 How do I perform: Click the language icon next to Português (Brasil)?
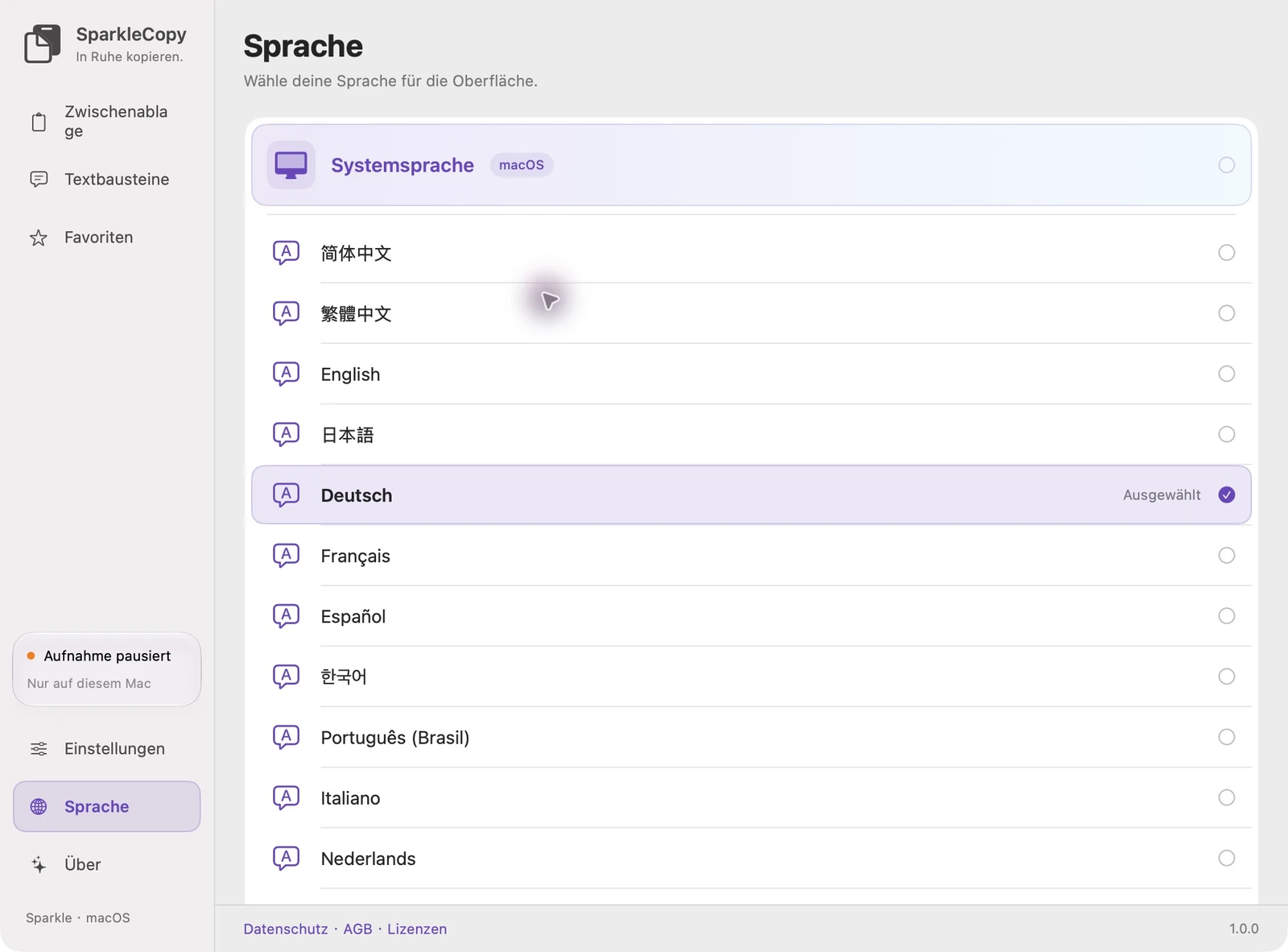click(286, 737)
